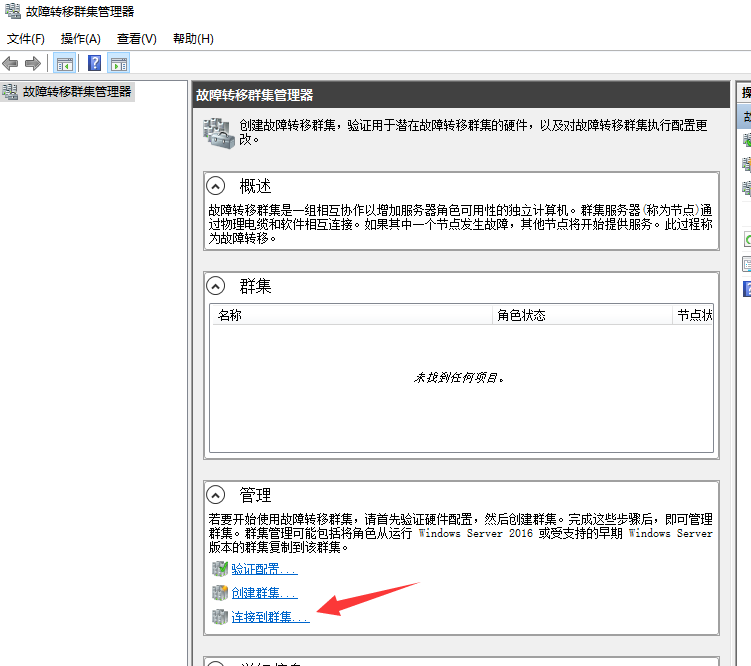Click the 连接到群集... link
The image size is (751, 666).
[x=270, y=617]
